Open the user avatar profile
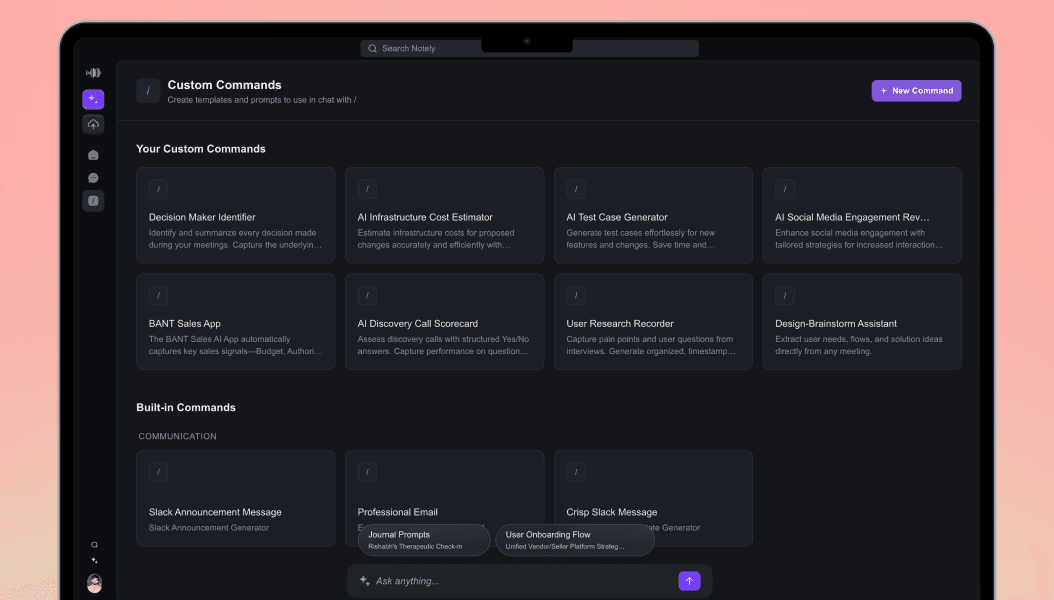The width and height of the screenshot is (1054, 600). click(94, 583)
